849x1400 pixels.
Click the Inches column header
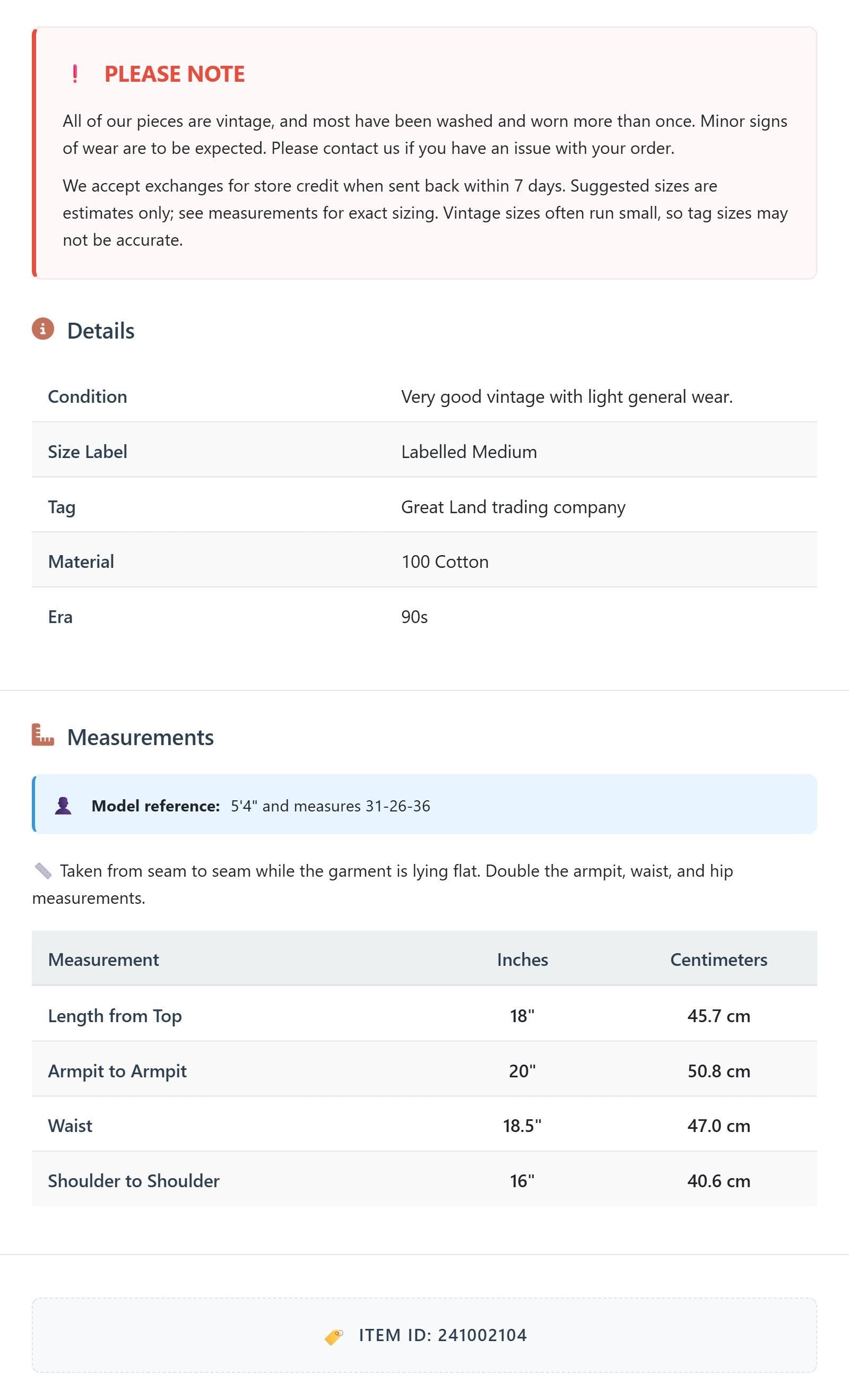pyautogui.click(x=522, y=960)
